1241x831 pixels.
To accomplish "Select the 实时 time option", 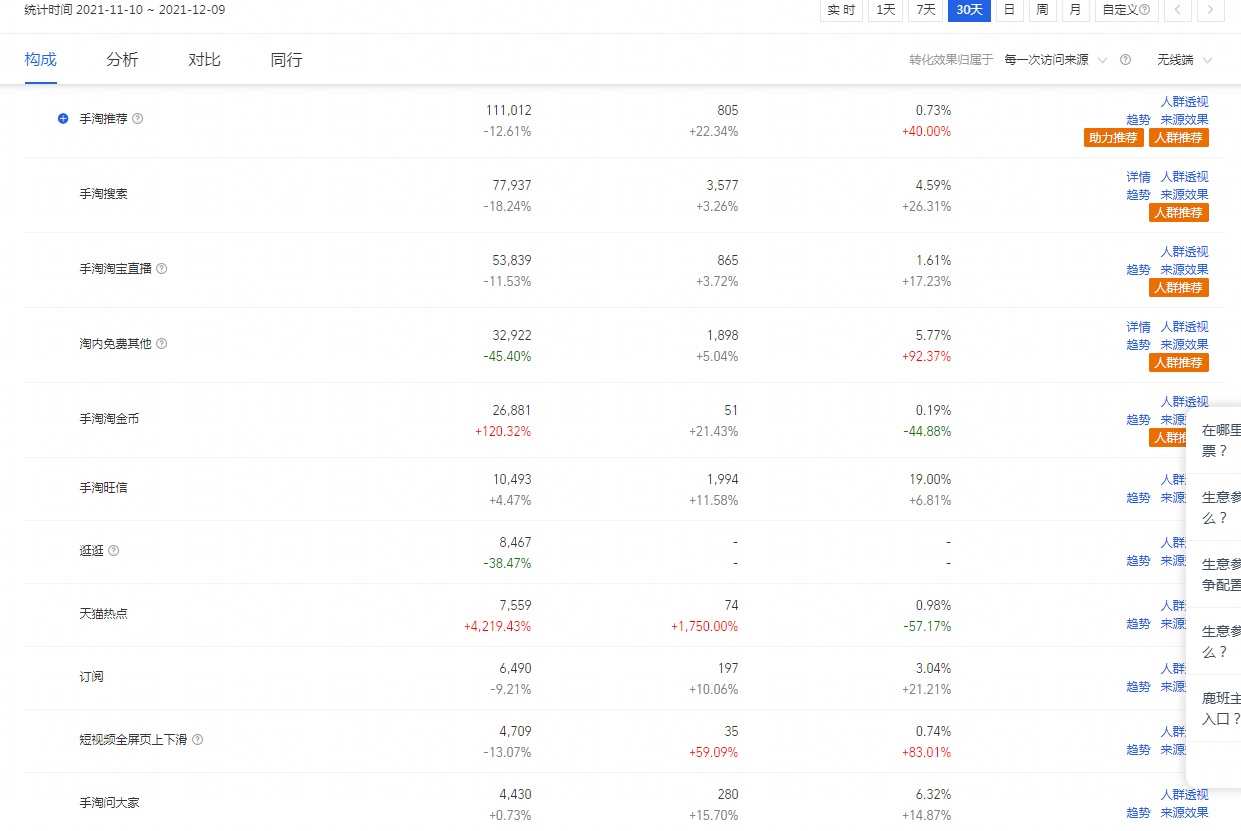I will (841, 10).
